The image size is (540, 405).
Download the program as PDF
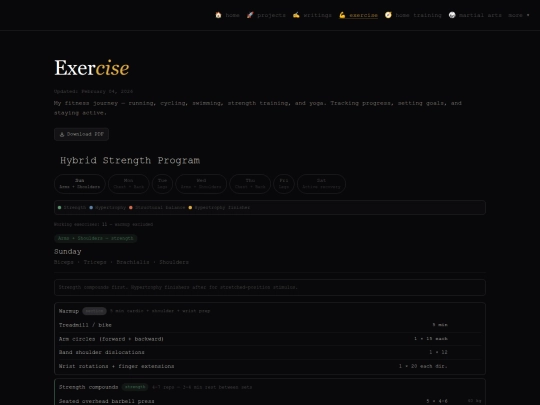click(81, 134)
